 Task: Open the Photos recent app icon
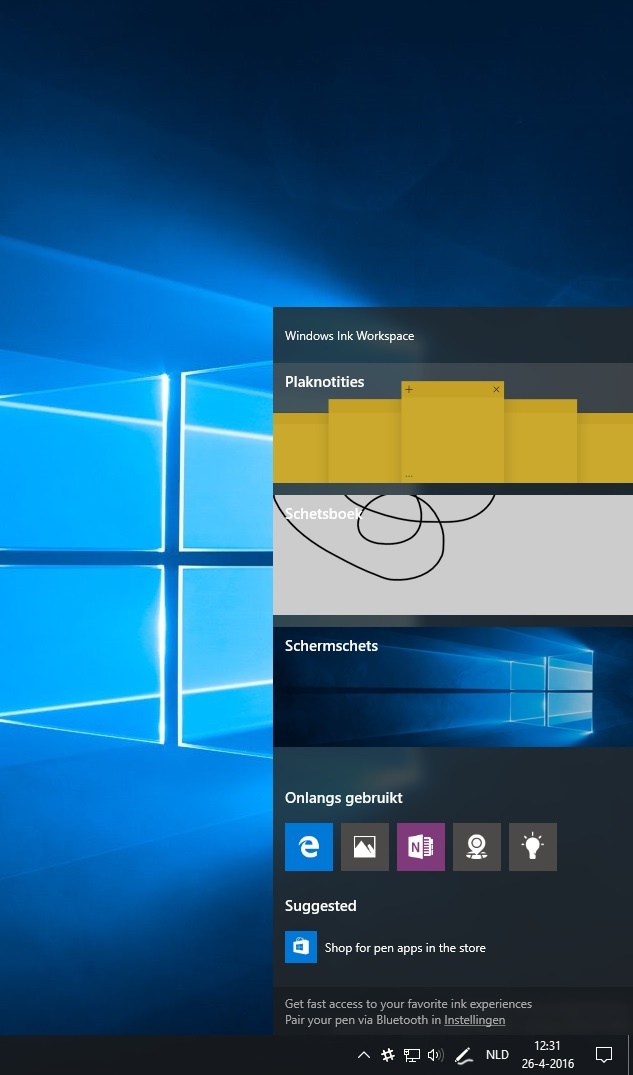coord(365,847)
